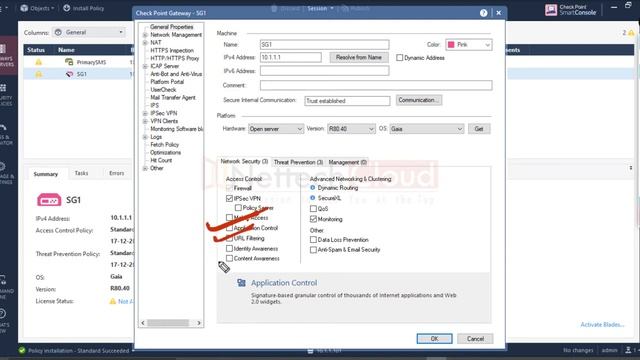640x360 pixels.
Task: Click the green policy installation success icon
Action: click(22, 351)
